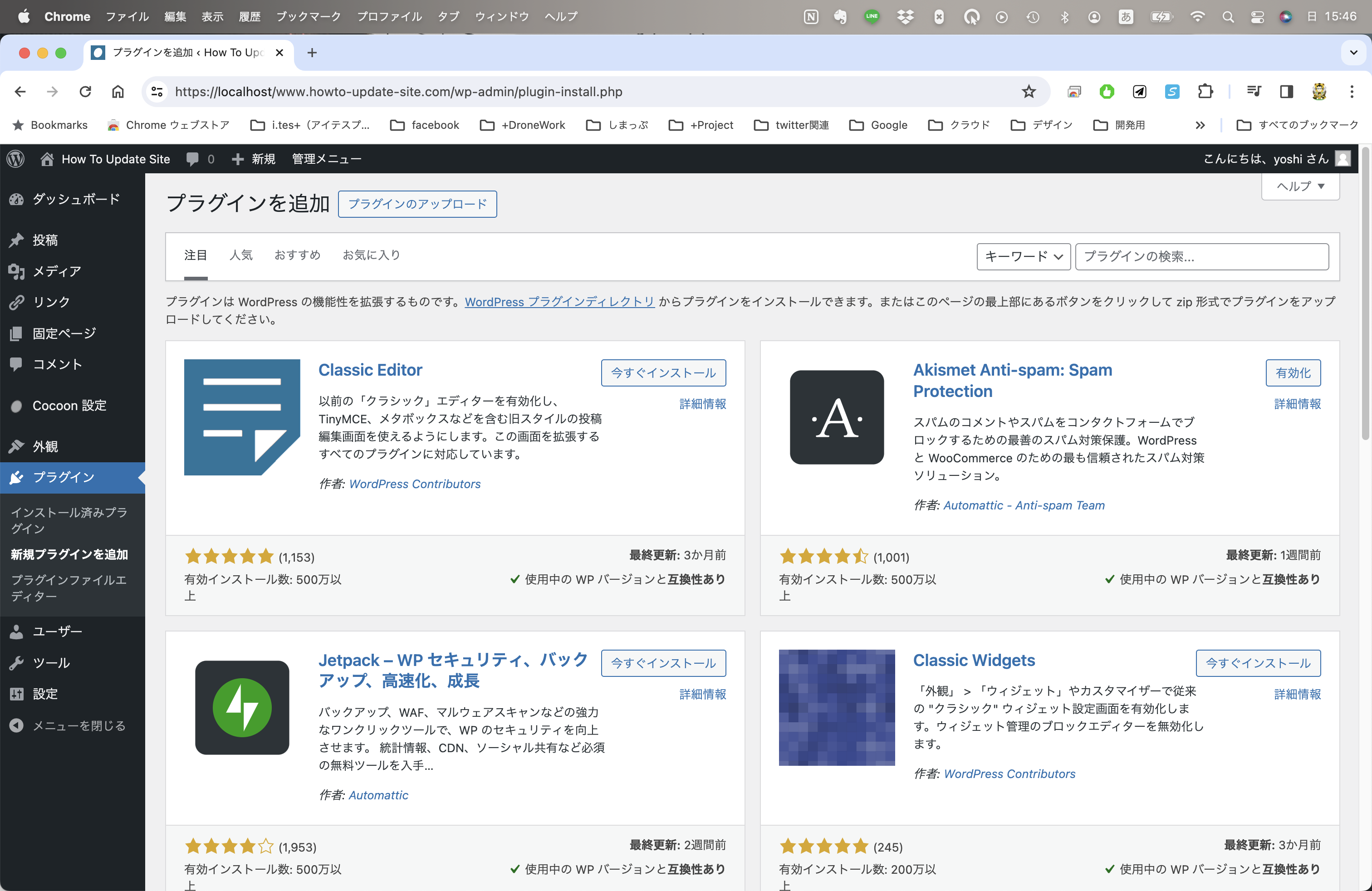Viewport: 1372px width, 891px height.
Task: Switch to the 注目 tab
Action: tap(196, 255)
